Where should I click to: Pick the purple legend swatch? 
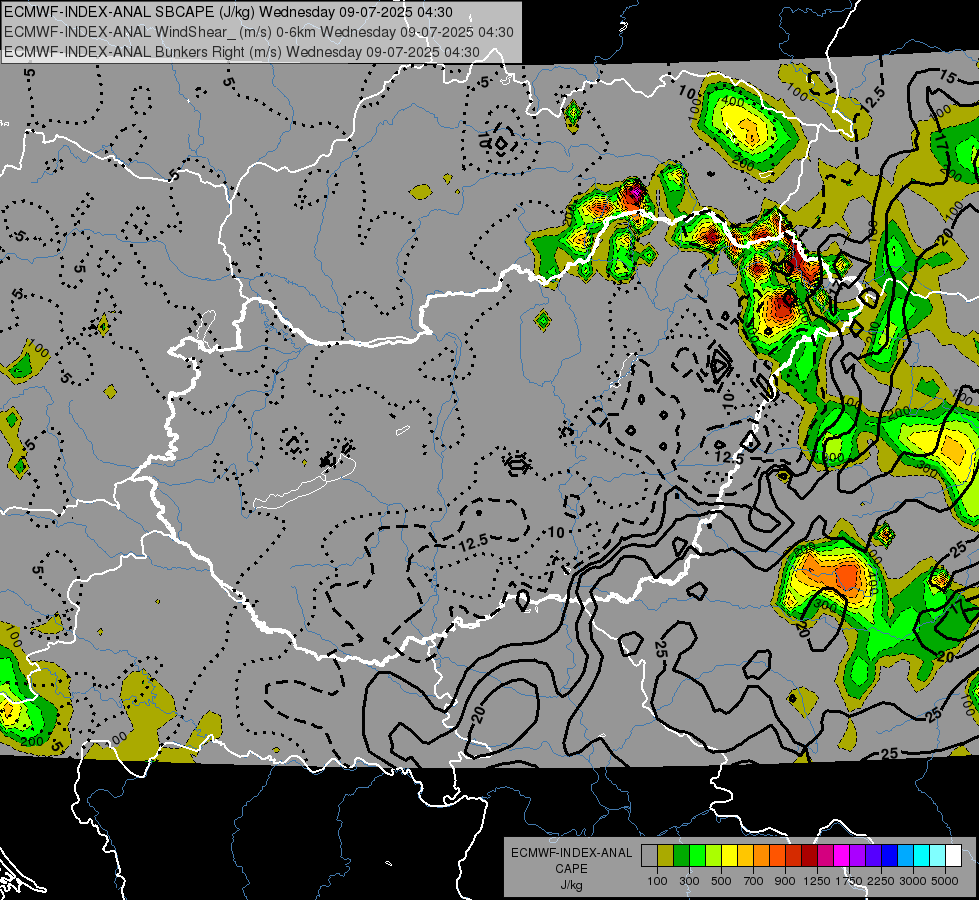click(x=858, y=856)
